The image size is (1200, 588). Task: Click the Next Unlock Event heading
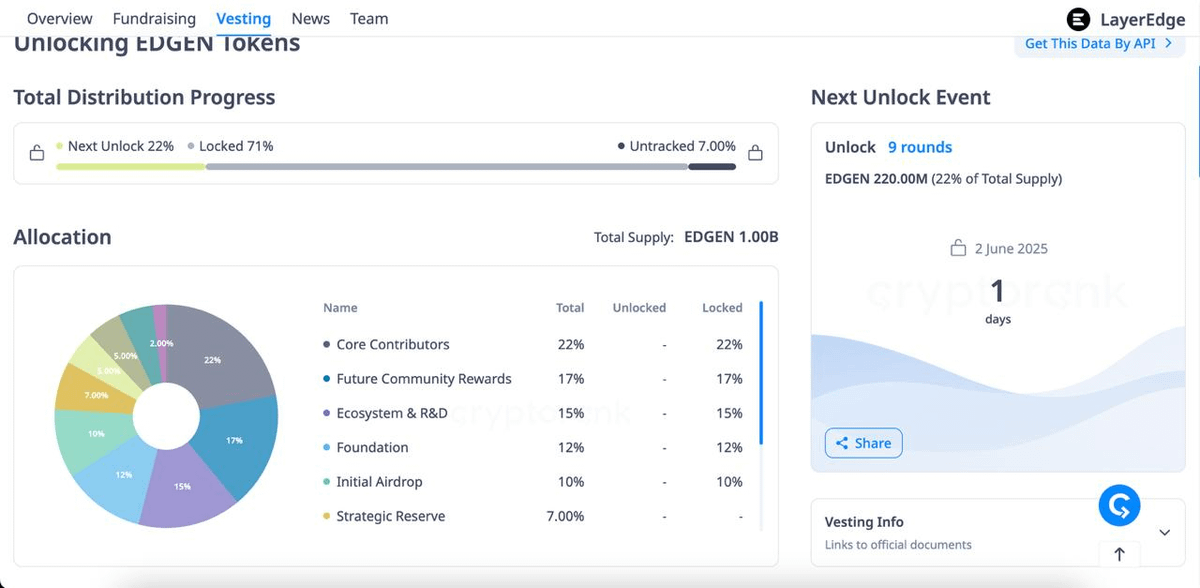coord(900,97)
